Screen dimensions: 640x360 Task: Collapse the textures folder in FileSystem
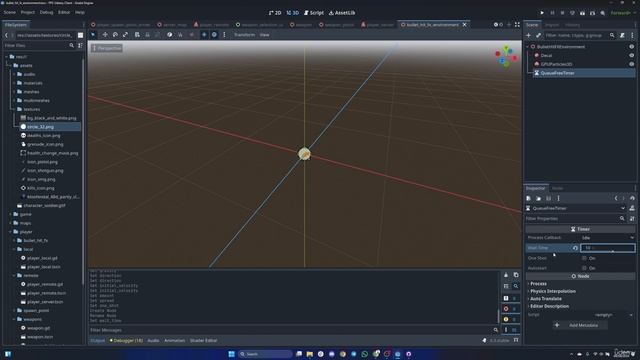point(14,109)
